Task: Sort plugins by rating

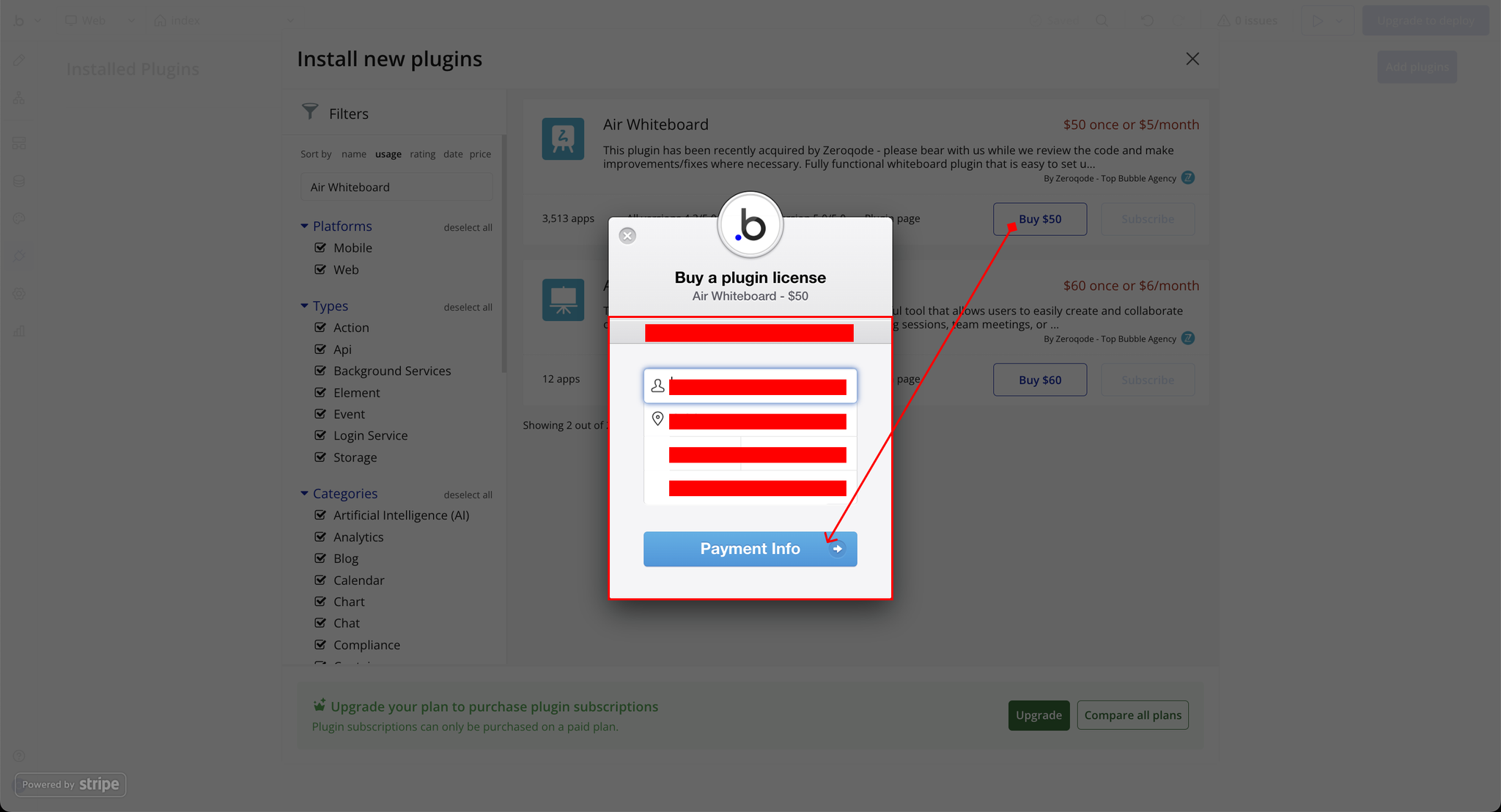Action: coord(422,154)
